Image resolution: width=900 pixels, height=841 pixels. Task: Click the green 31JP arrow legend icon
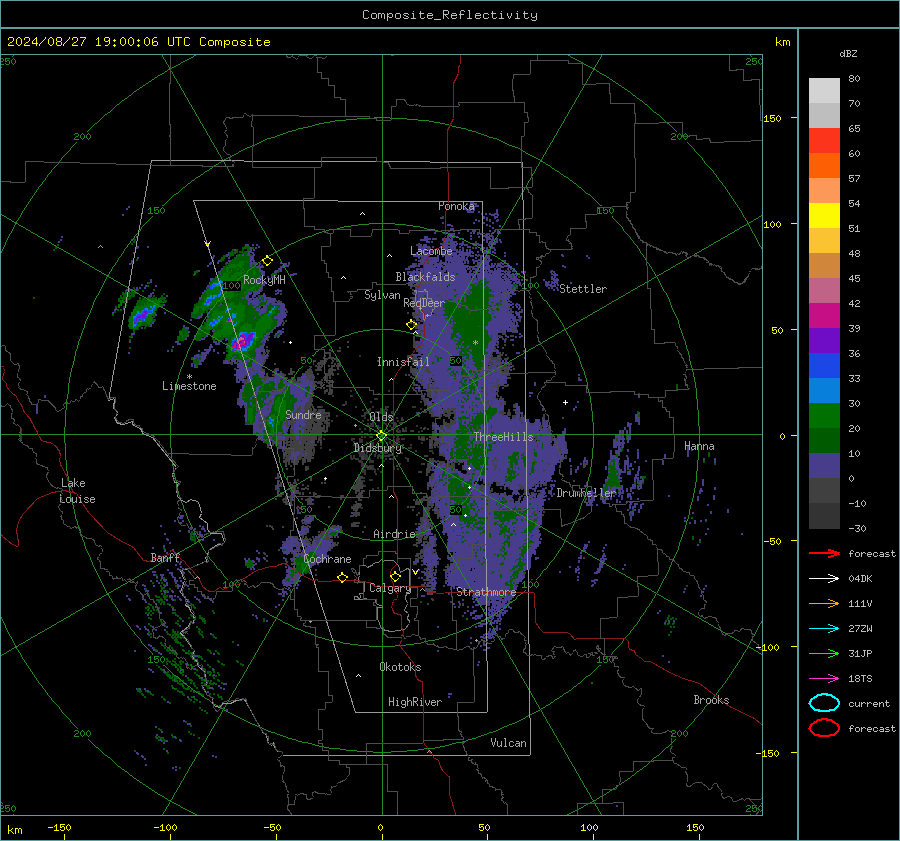[824, 653]
